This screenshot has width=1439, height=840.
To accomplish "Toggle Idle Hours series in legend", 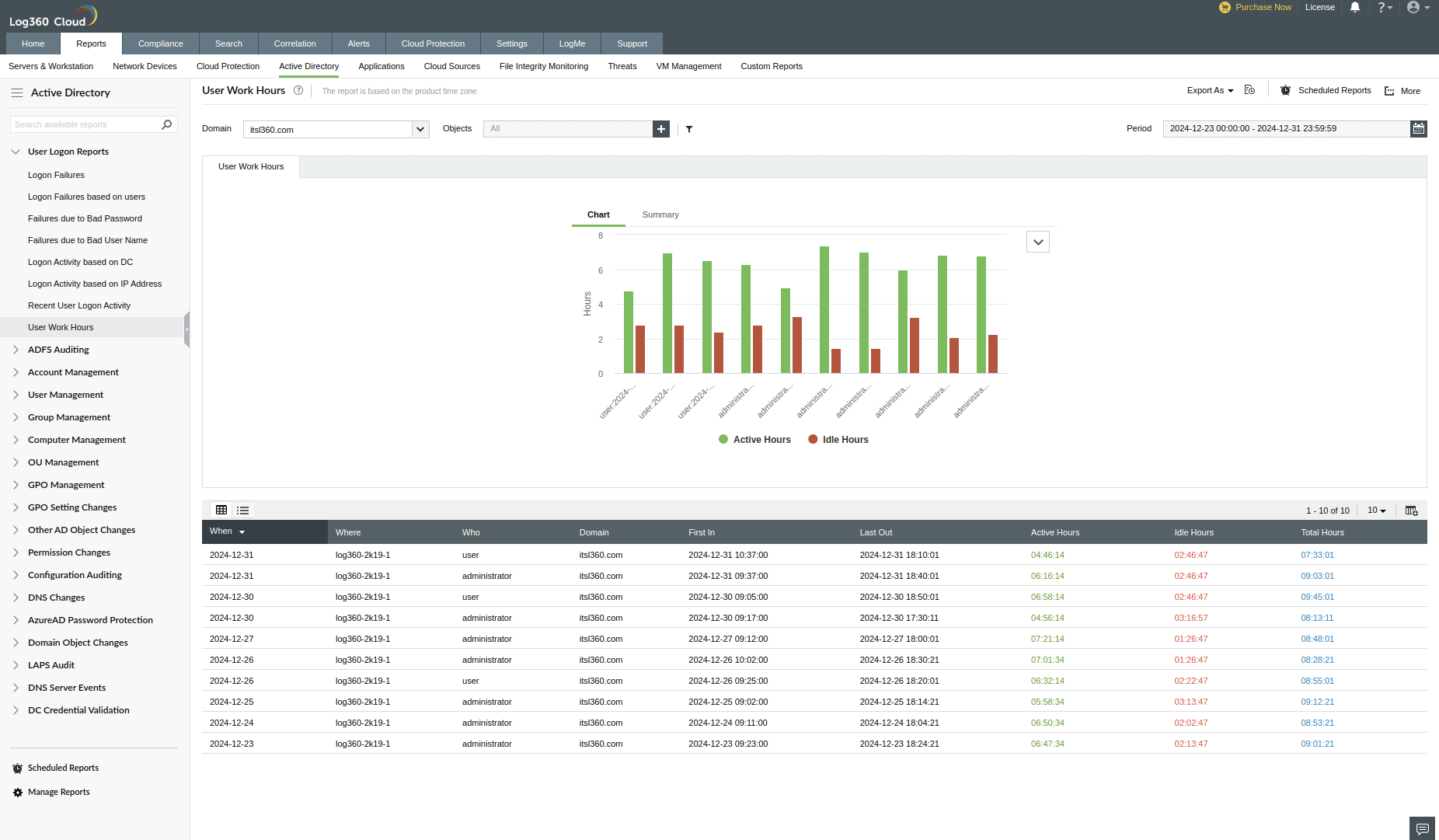I will [x=838, y=440].
